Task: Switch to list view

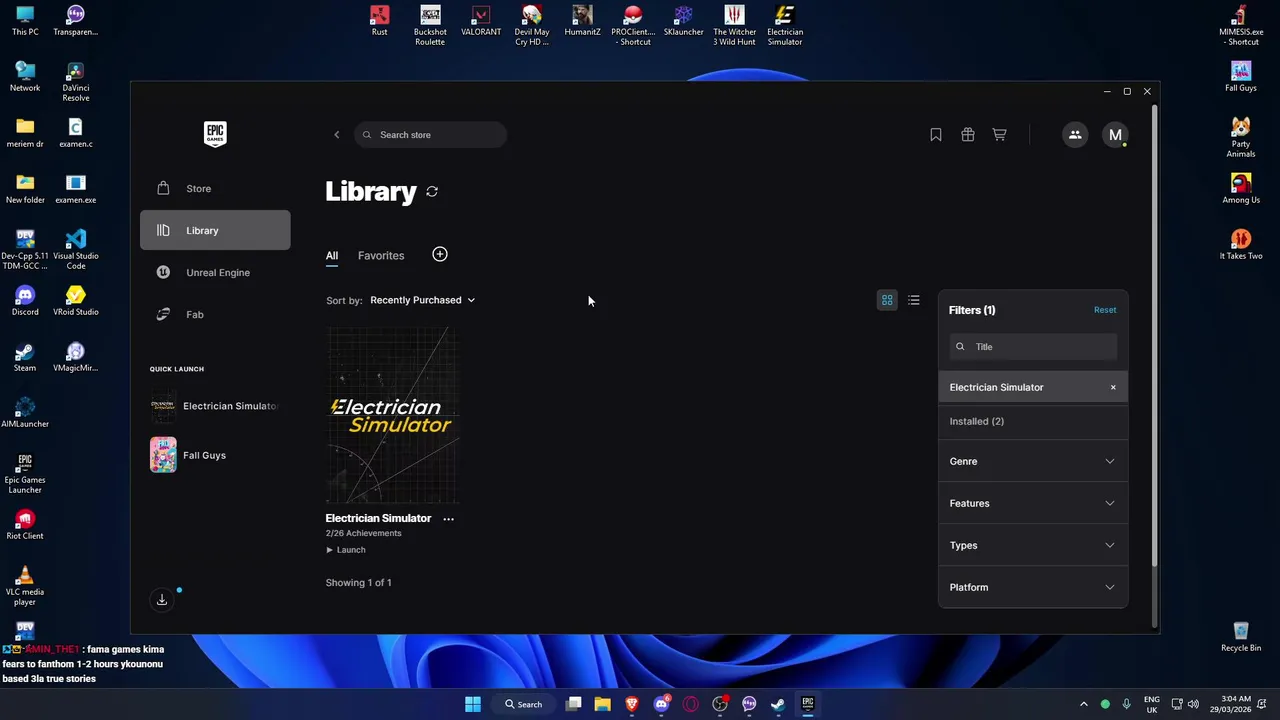Action: (x=914, y=300)
